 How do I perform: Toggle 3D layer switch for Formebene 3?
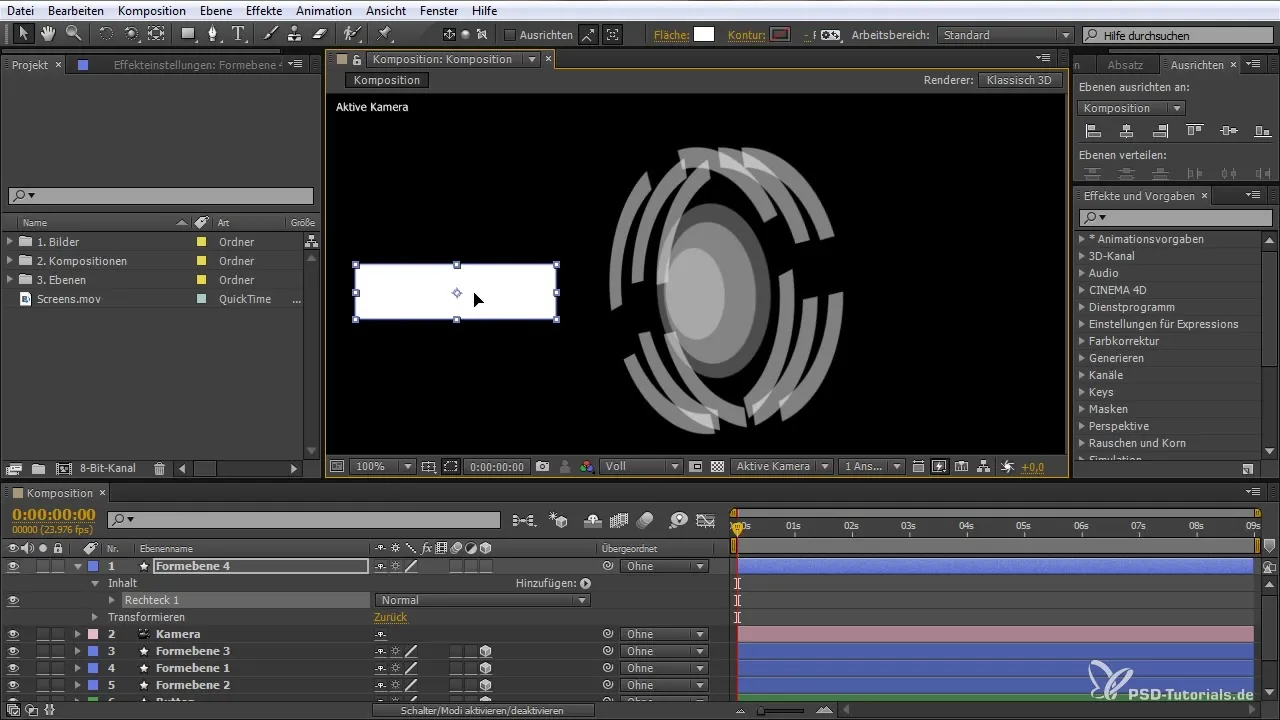click(x=485, y=651)
